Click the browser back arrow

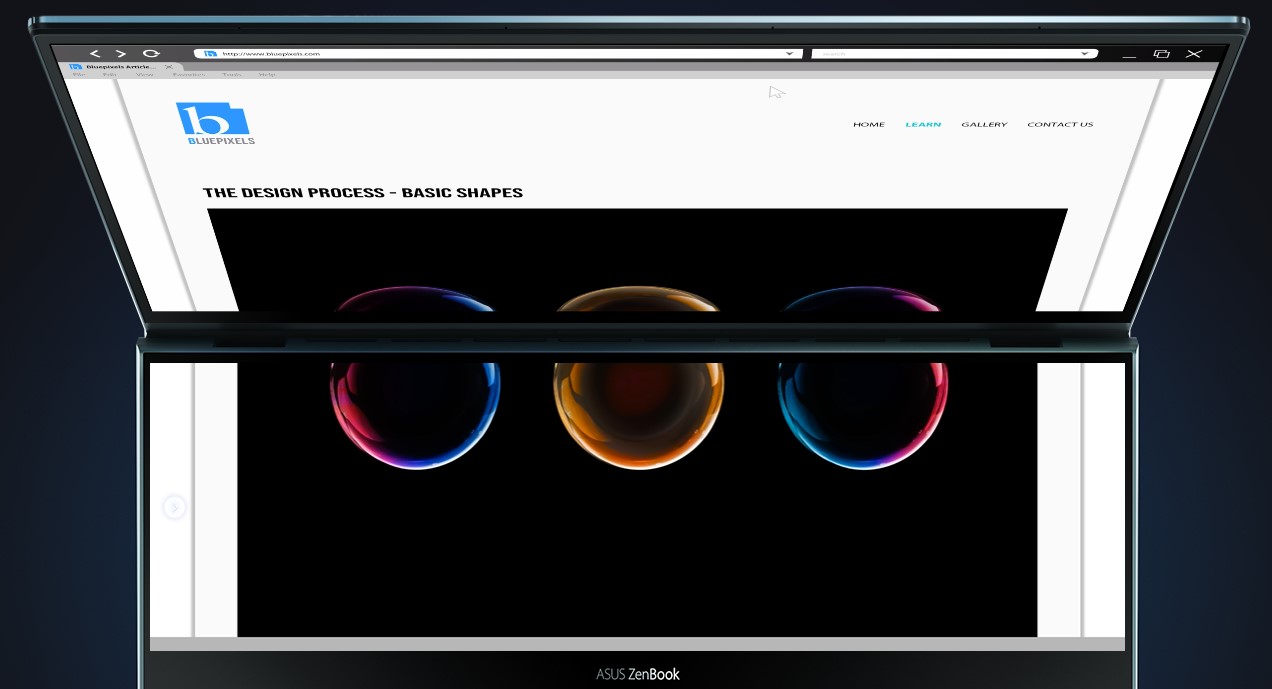point(95,54)
